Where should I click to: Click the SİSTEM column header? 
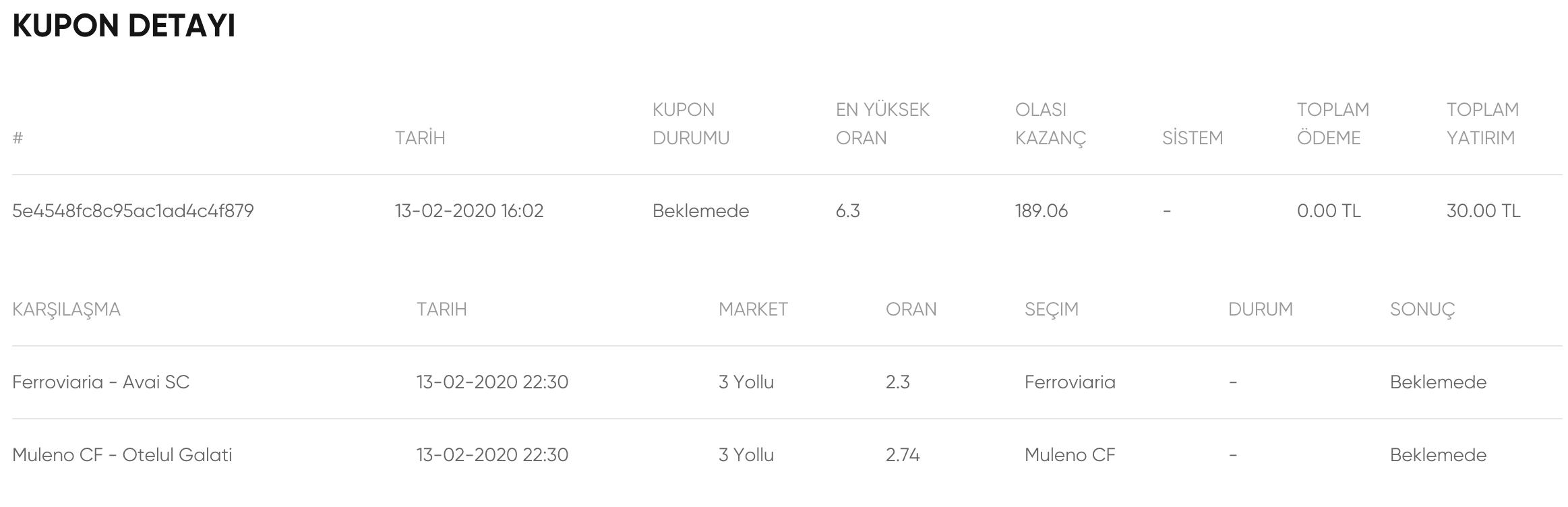click(x=1192, y=138)
